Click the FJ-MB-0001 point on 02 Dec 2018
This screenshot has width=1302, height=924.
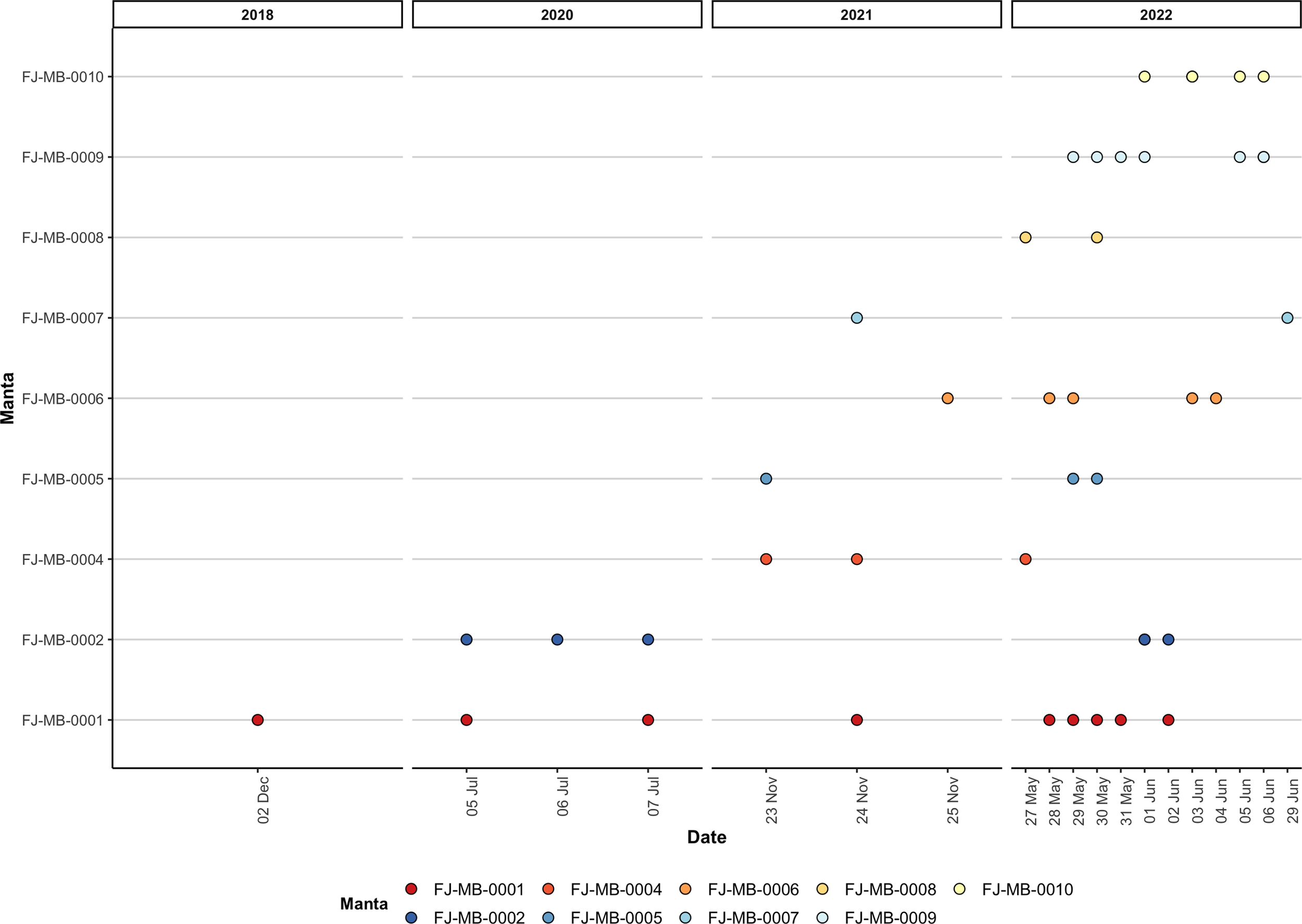(257, 720)
